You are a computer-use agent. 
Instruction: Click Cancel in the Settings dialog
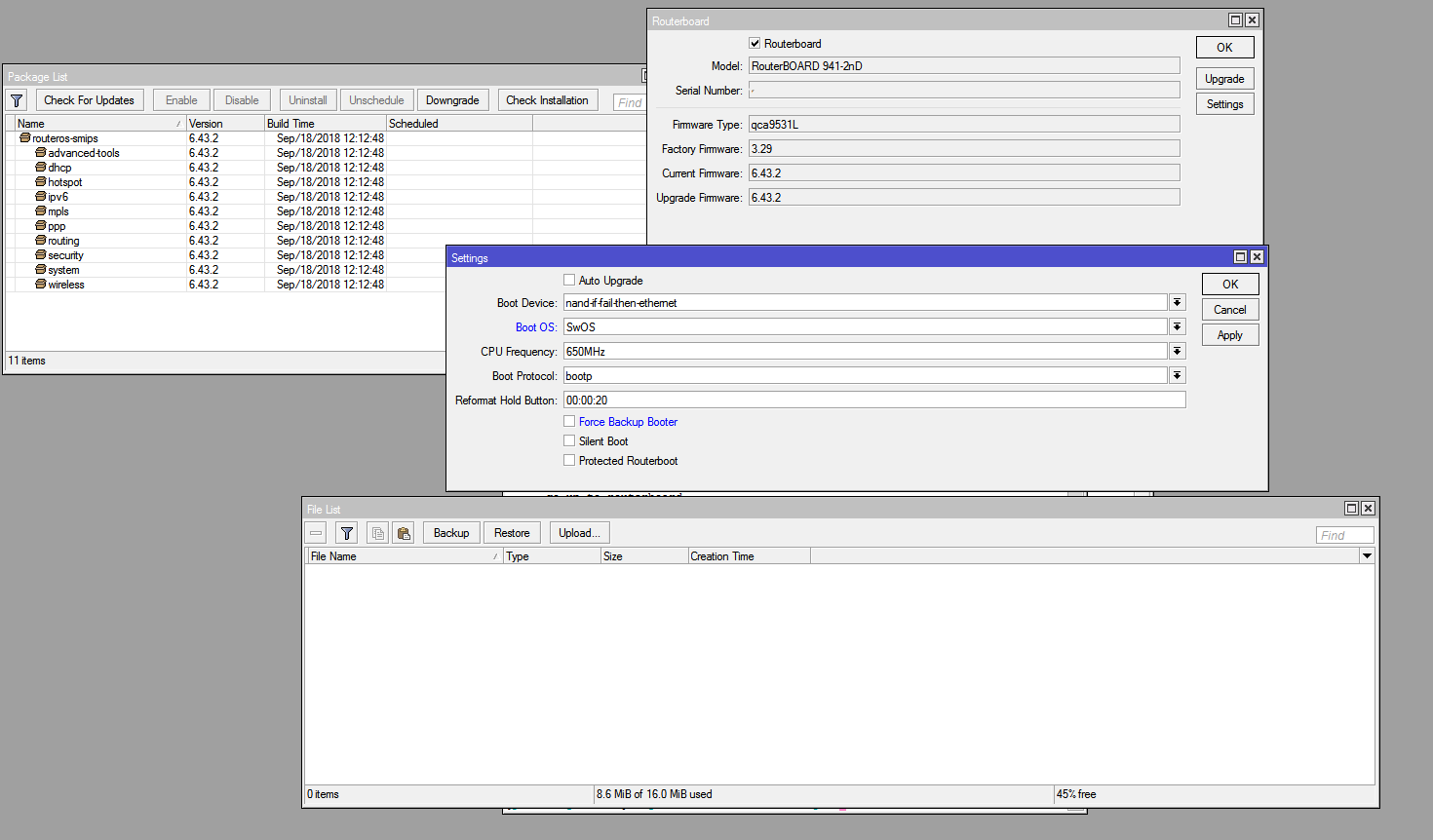[1230, 310]
